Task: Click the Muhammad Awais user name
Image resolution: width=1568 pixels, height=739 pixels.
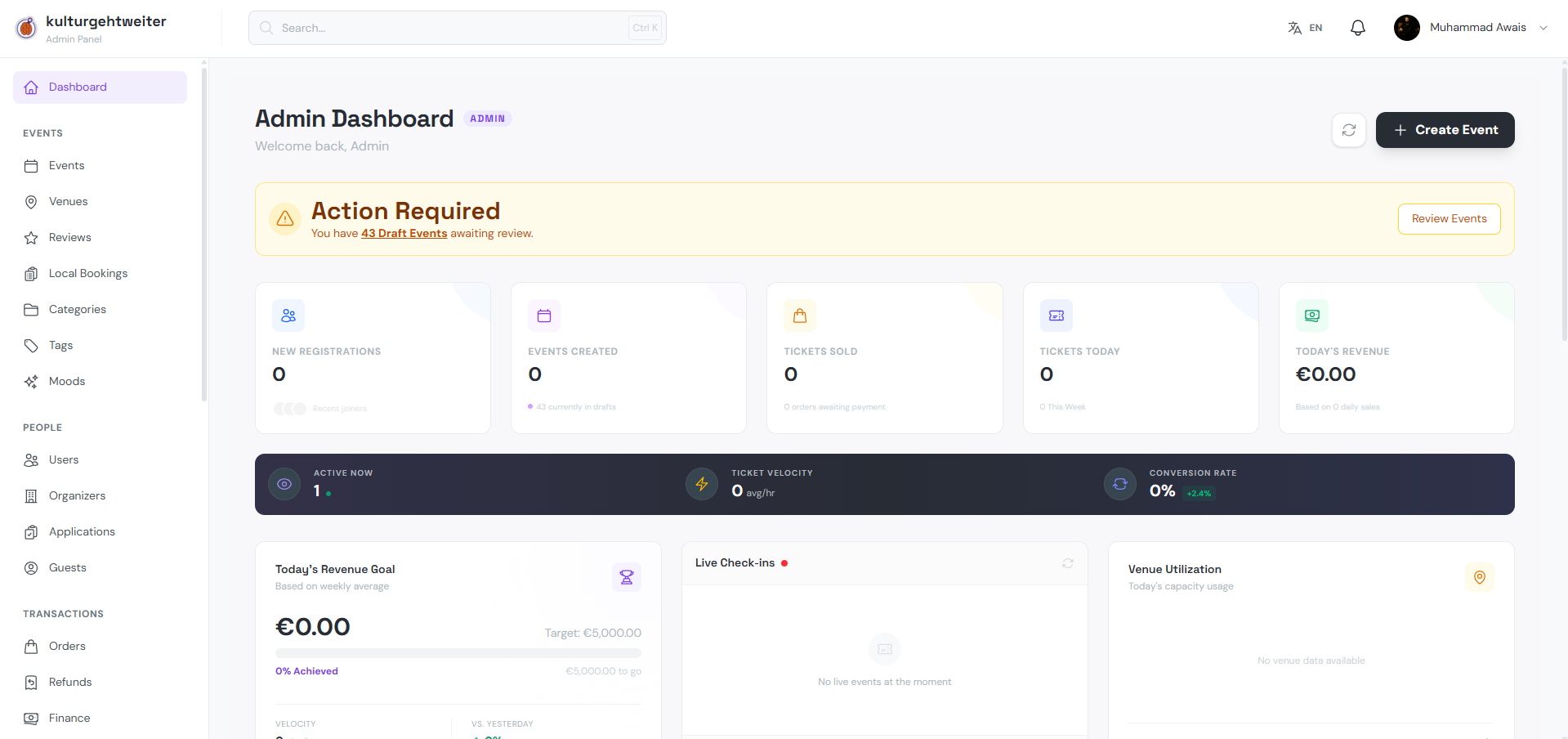Action: [1477, 28]
